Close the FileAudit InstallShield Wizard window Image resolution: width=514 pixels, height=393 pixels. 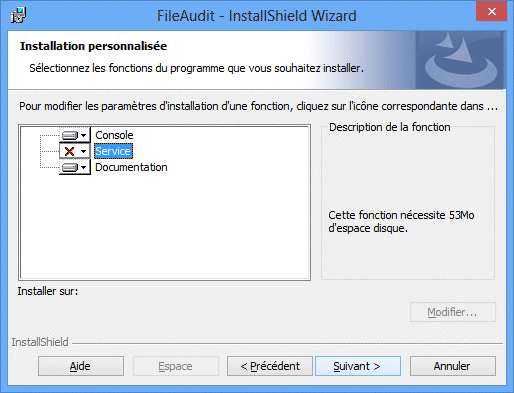pyautogui.click(x=491, y=12)
